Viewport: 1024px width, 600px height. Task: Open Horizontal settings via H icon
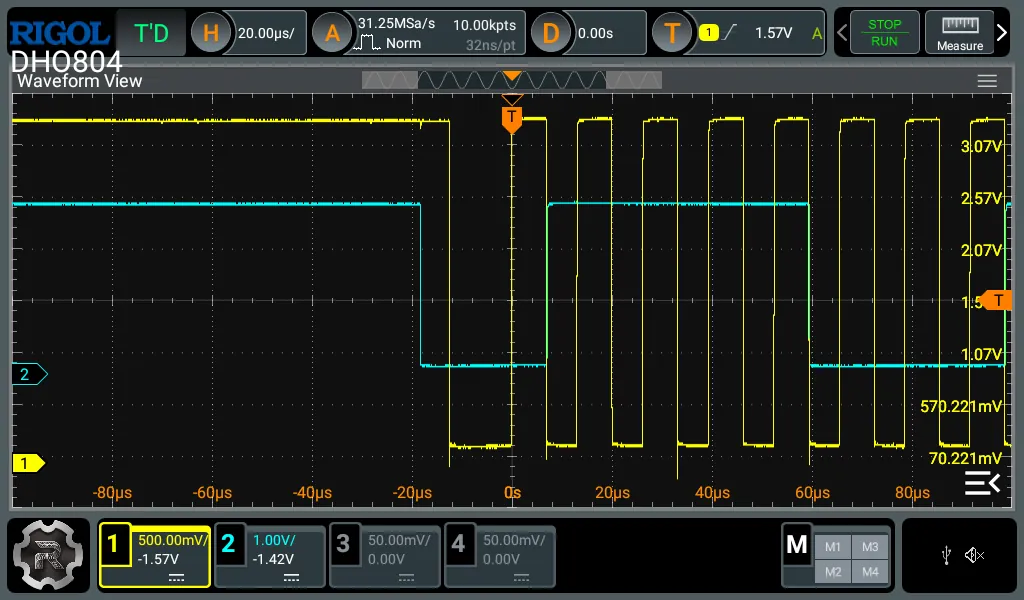click(211, 33)
